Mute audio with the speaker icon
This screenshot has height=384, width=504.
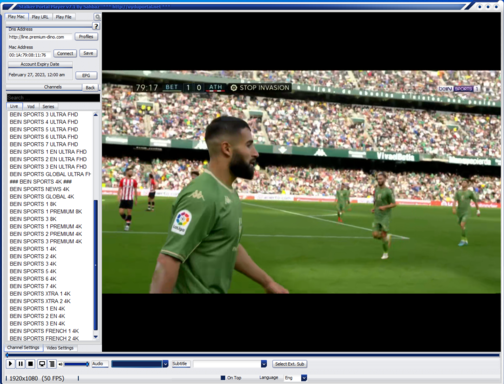(60, 364)
